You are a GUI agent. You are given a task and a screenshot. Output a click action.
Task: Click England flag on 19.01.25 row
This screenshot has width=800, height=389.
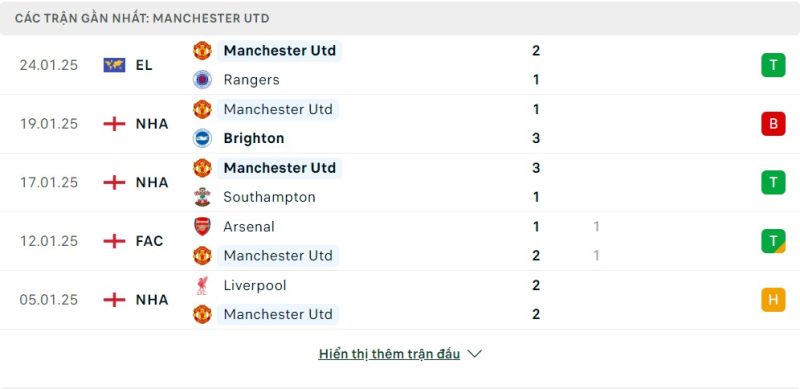pos(114,124)
